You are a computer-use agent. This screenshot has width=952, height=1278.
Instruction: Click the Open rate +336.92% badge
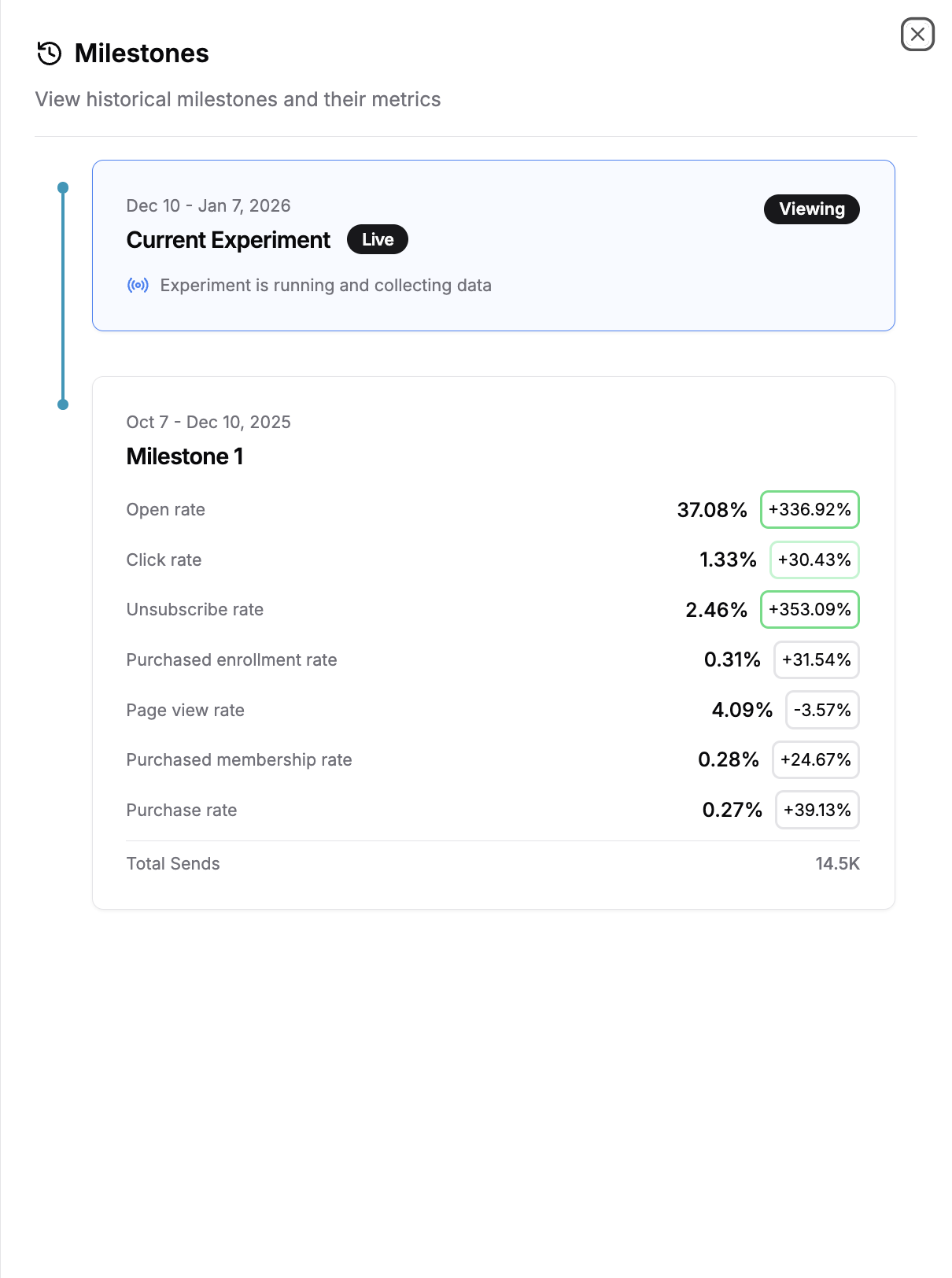tap(810, 510)
